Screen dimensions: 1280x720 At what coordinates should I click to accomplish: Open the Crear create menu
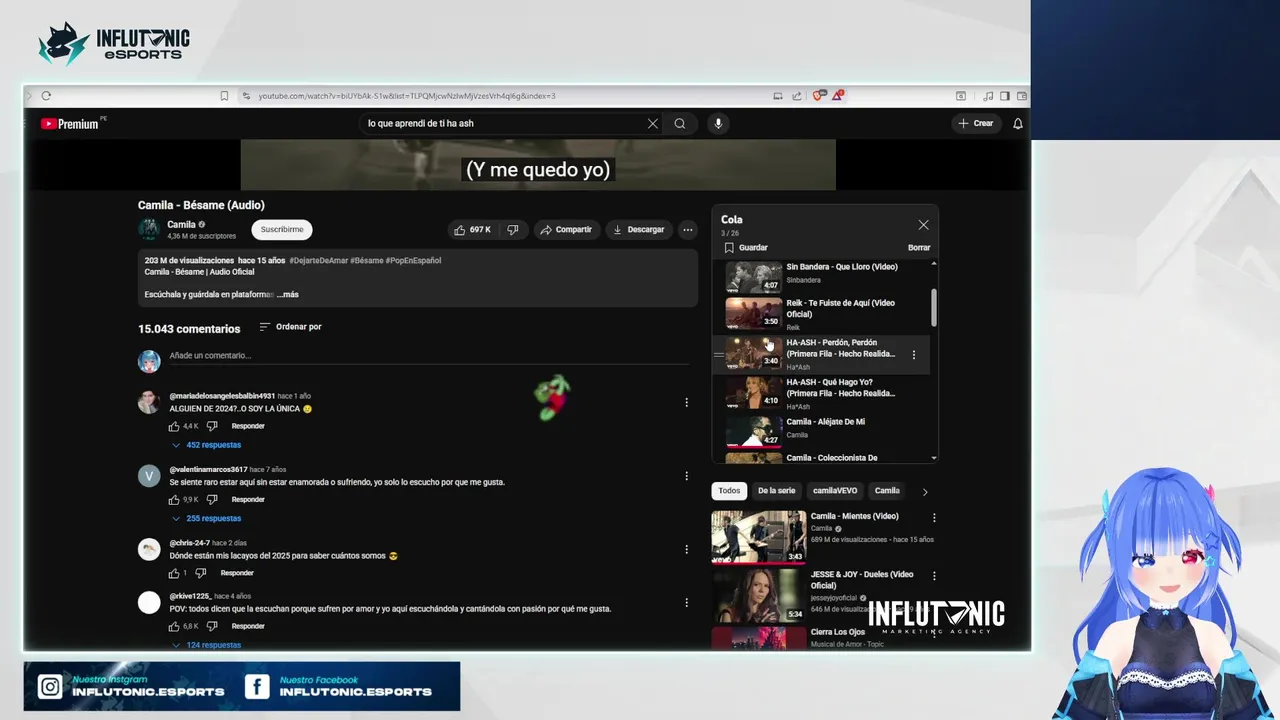pyautogui.click(x=975, y=124)
